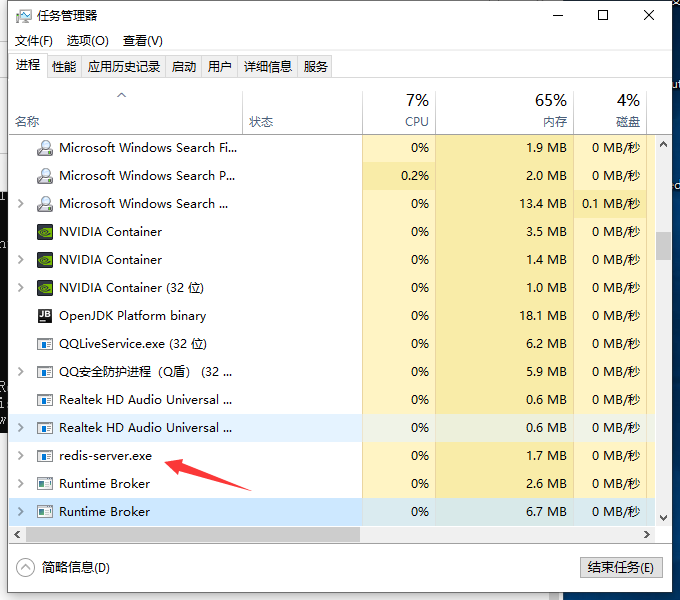Open the 查看(V) menu
The height and width of the screenshot is (600, 680).
(x=143, y=41)
